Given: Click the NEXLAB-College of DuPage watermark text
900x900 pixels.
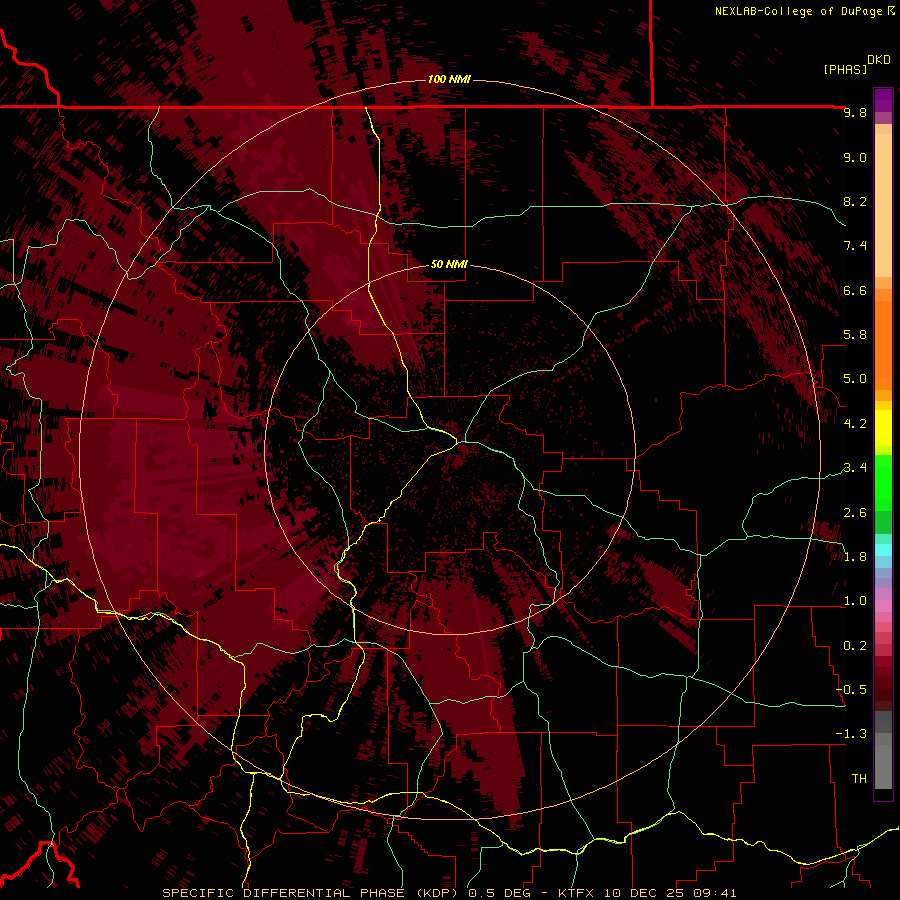Looking at the screenshot, I should [798, 11].
